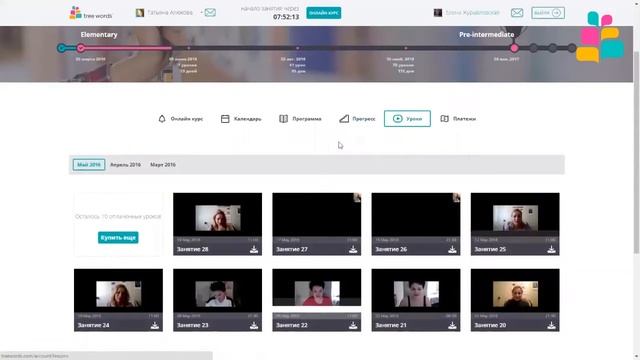This screenshot has width=640, height=360.
Task: Download Занятие 21 recording
Action: coord(452,325)
